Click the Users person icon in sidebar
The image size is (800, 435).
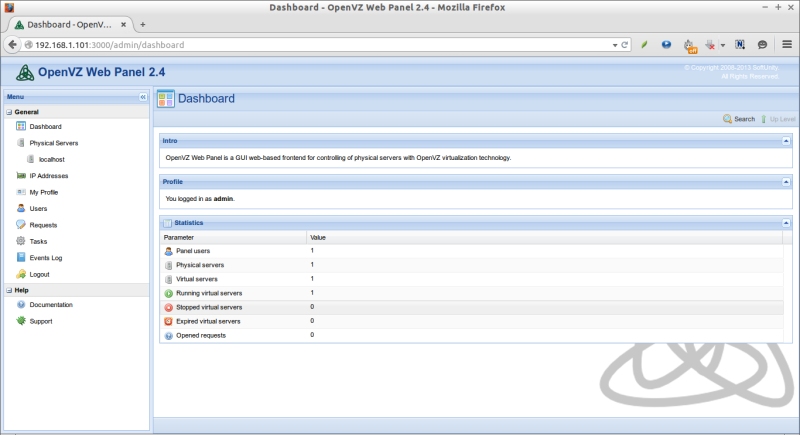[x=21, y=208]
